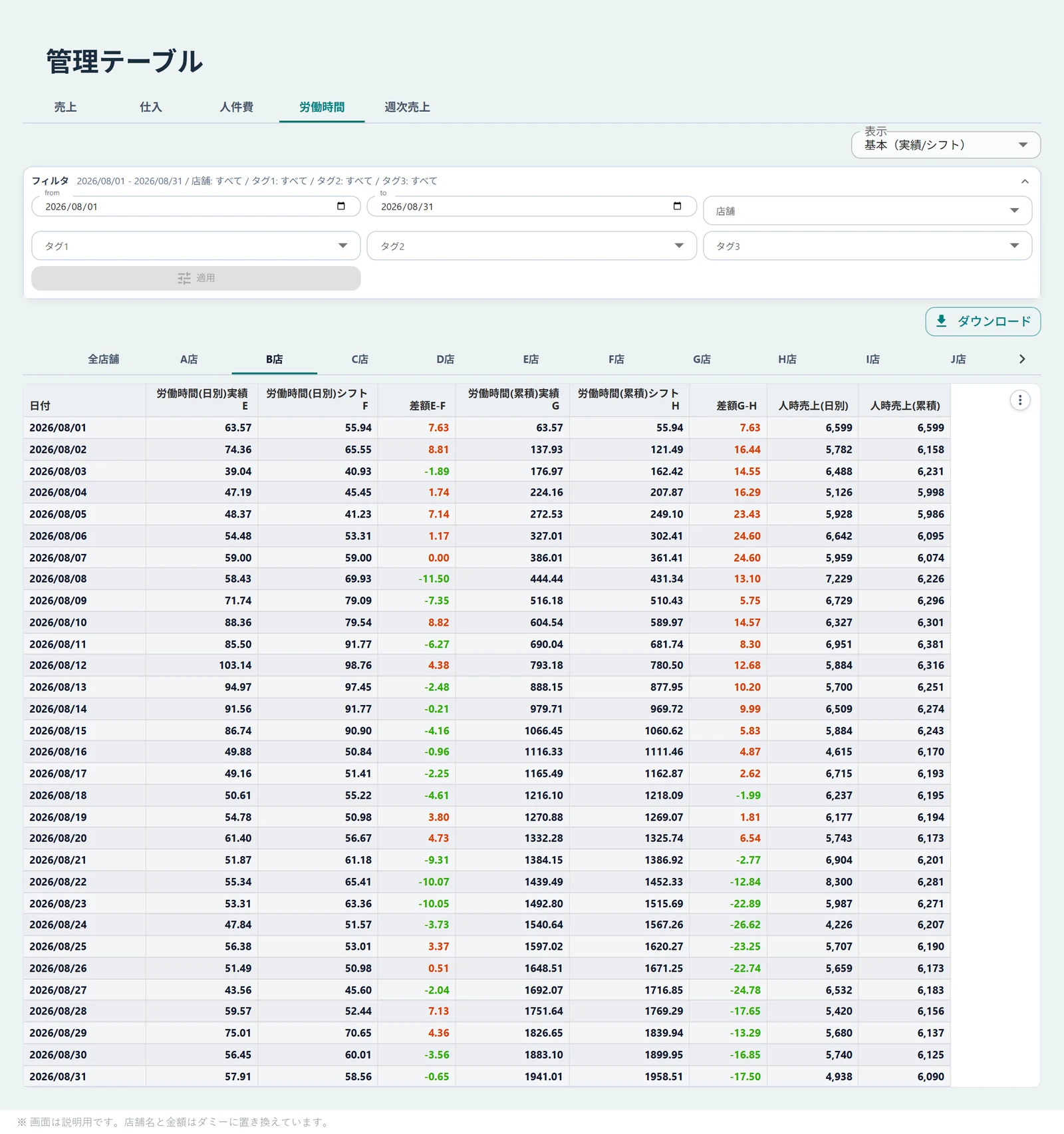Viewport: 1064px width, 1134px height.
Task: Expand the タグ1 dropdown
Action: coord(196,246)
